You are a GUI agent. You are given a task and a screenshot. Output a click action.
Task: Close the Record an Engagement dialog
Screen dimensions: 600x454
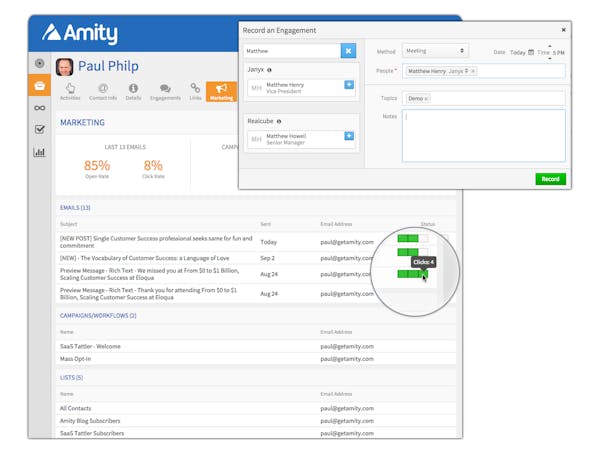pyautogui.click(x=564, y=30)
